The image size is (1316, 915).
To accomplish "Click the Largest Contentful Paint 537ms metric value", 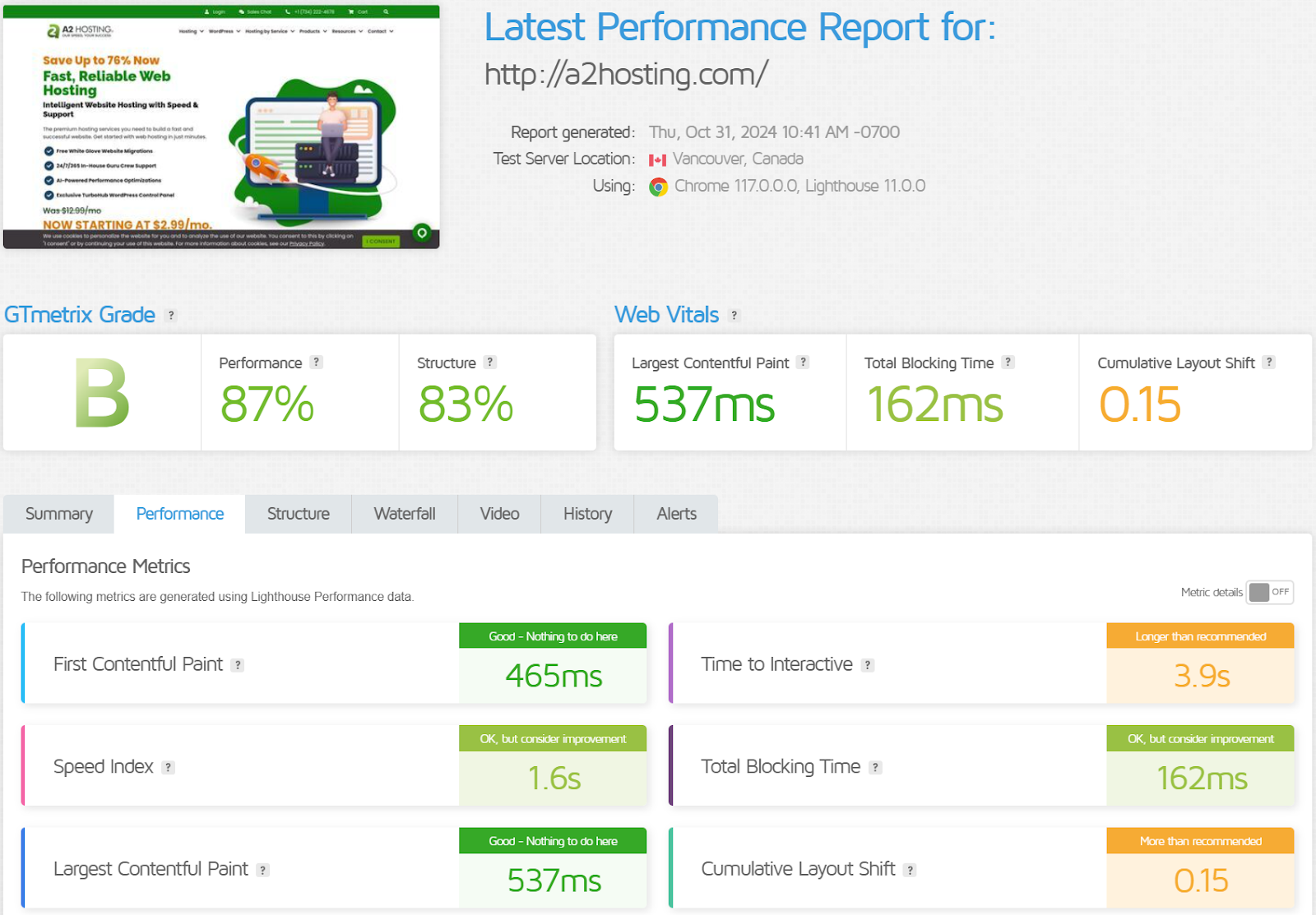I will (554, 880).
